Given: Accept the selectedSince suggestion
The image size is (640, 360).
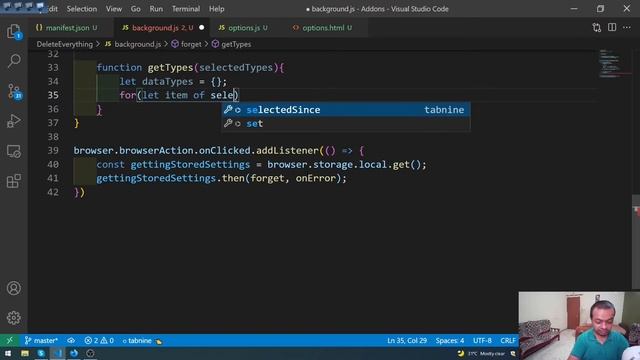Looking at the screenshot, I should coord(346,110).
